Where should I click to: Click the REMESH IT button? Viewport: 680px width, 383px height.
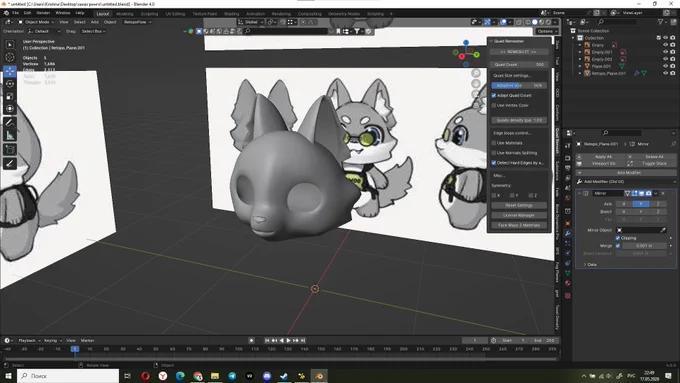pos(519,52)
